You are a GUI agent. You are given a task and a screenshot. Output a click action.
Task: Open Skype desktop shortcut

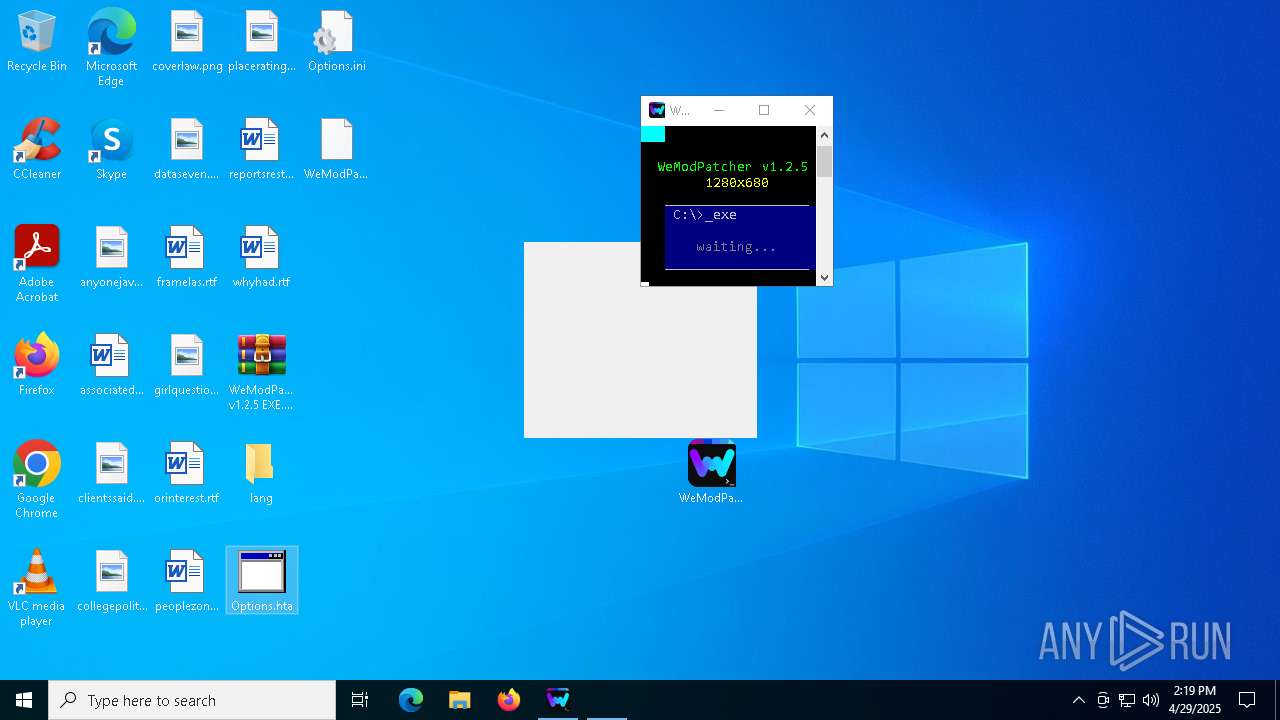coord(111,149)
